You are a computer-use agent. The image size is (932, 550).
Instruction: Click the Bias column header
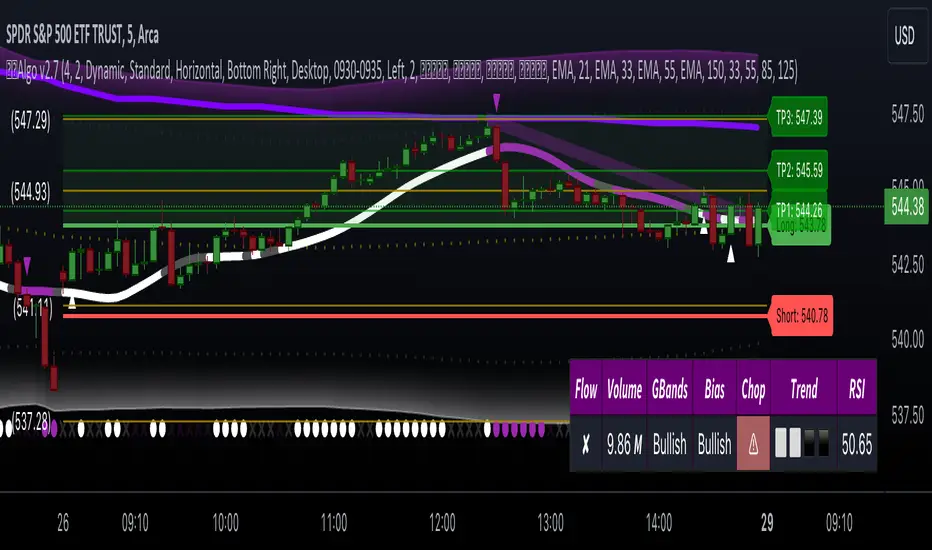[714, 389]
